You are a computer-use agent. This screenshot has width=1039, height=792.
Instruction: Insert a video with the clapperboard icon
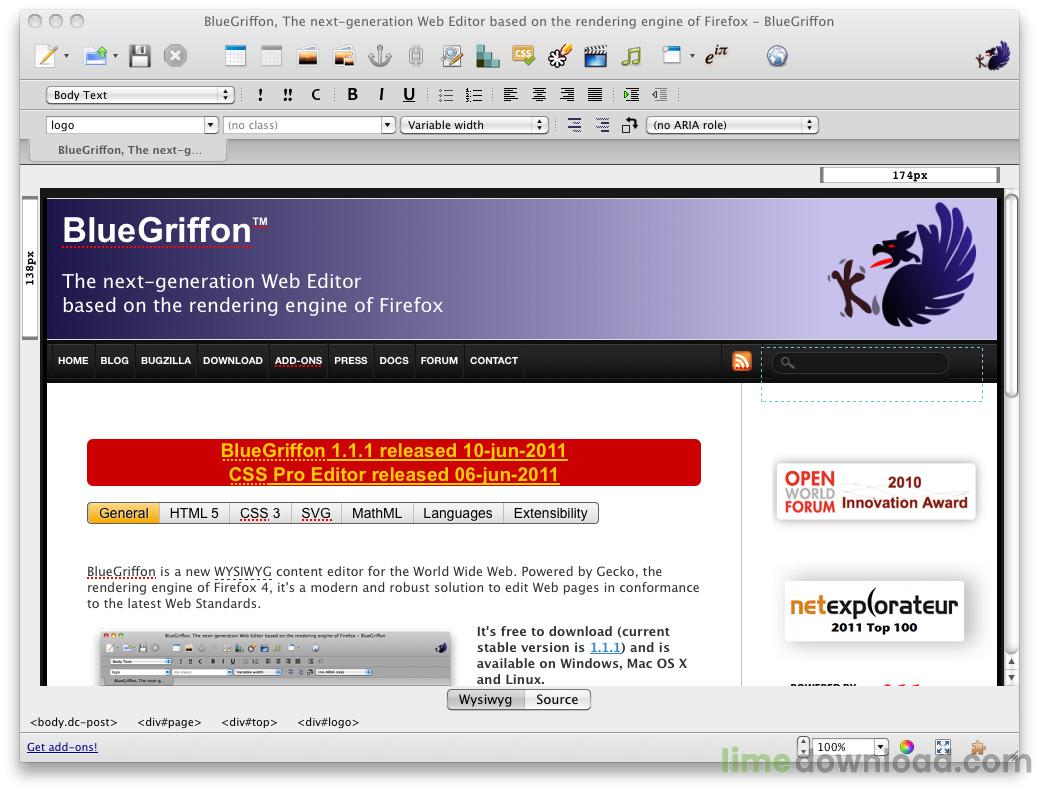(x=595, y=56)
